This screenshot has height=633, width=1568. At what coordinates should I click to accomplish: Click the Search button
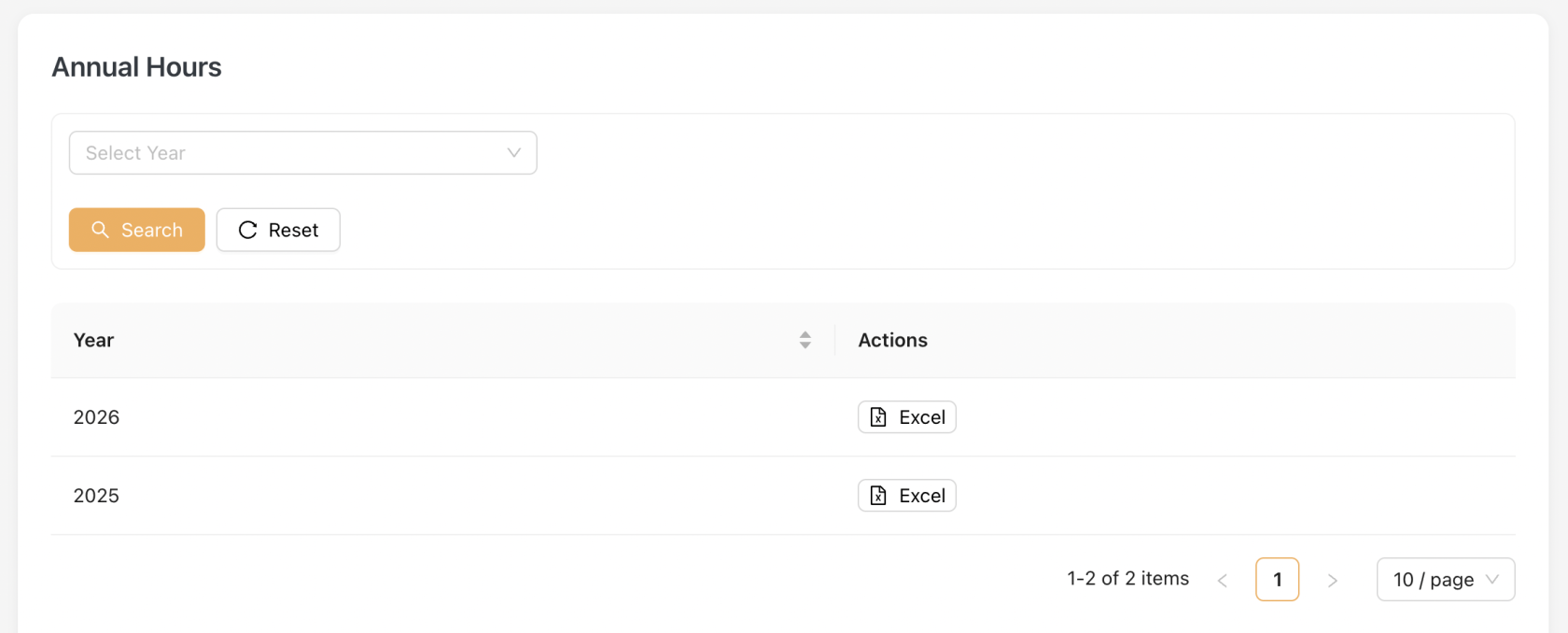(x=137, y=230)
